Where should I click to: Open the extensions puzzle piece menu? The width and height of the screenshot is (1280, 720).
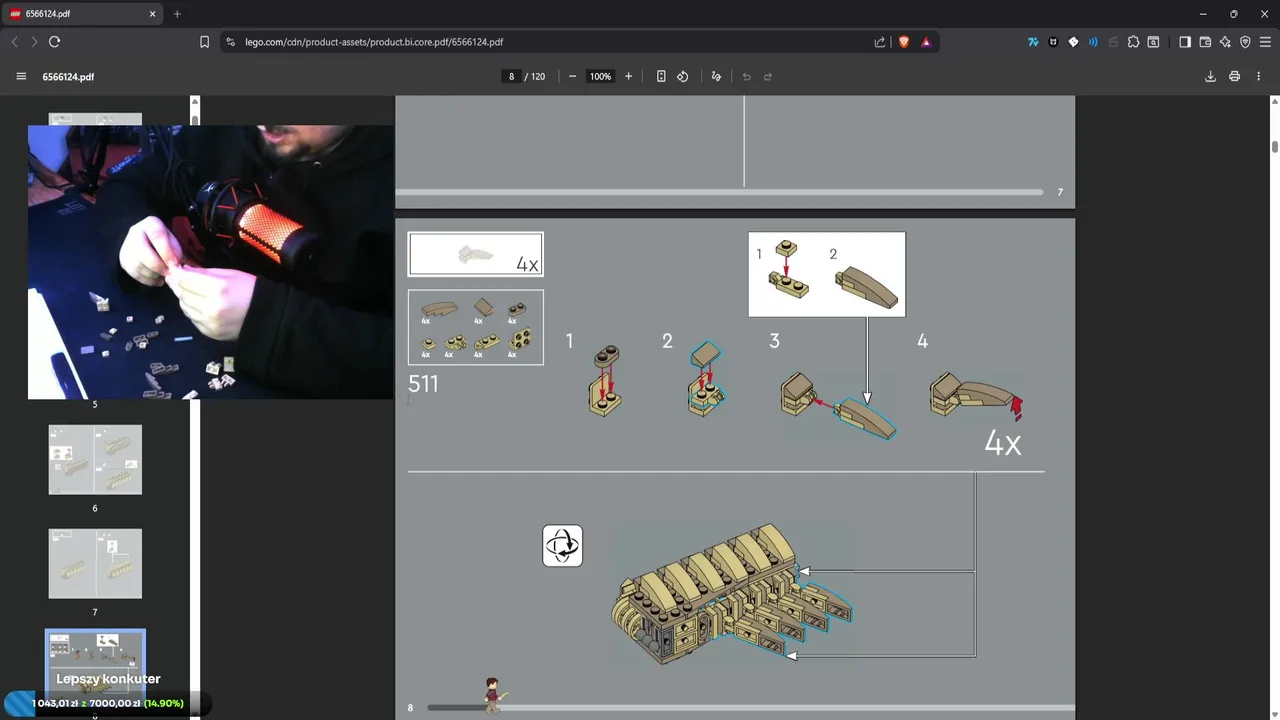[1133, 42]
